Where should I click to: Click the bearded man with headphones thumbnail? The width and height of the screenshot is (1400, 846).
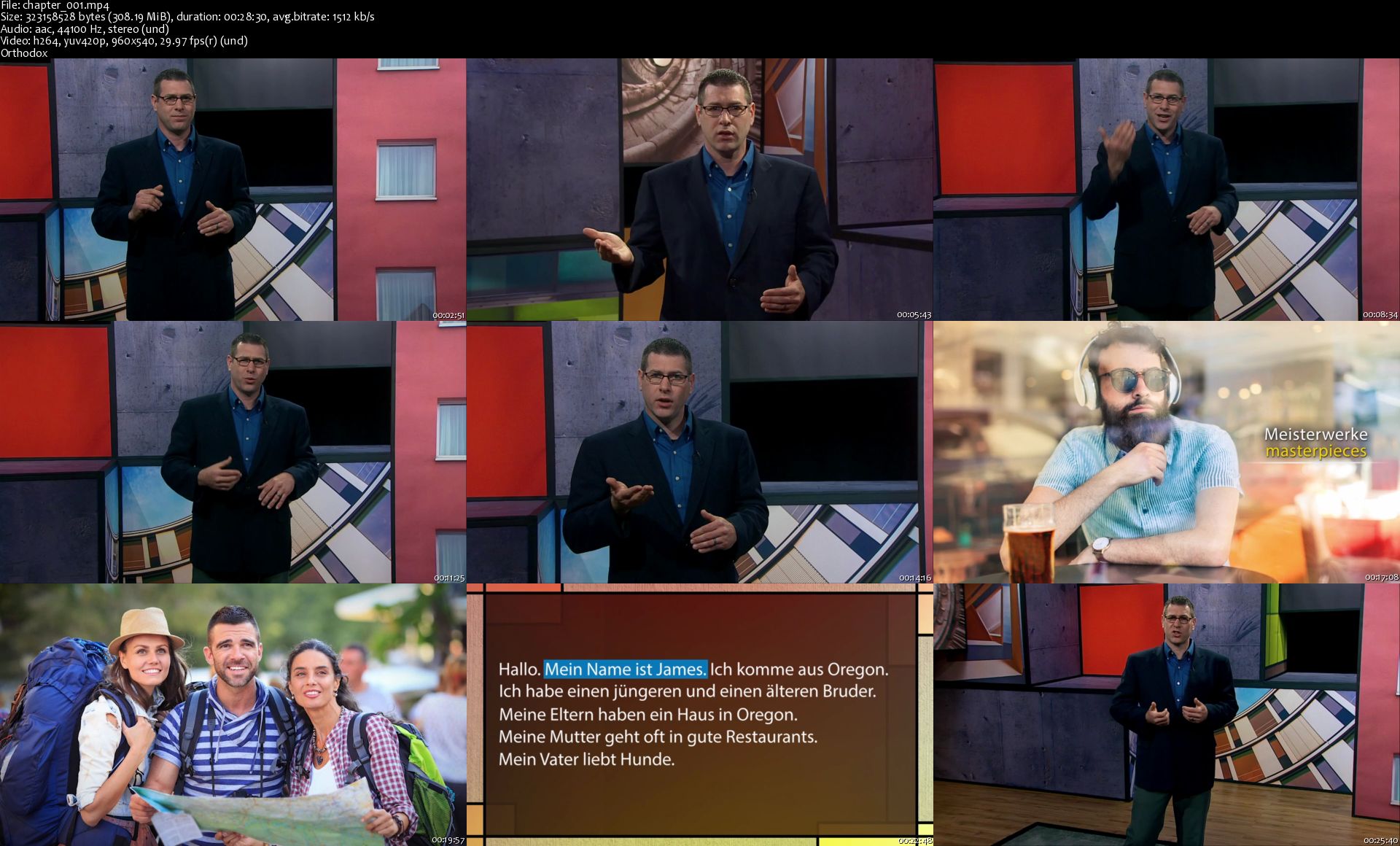(1166, 452)
